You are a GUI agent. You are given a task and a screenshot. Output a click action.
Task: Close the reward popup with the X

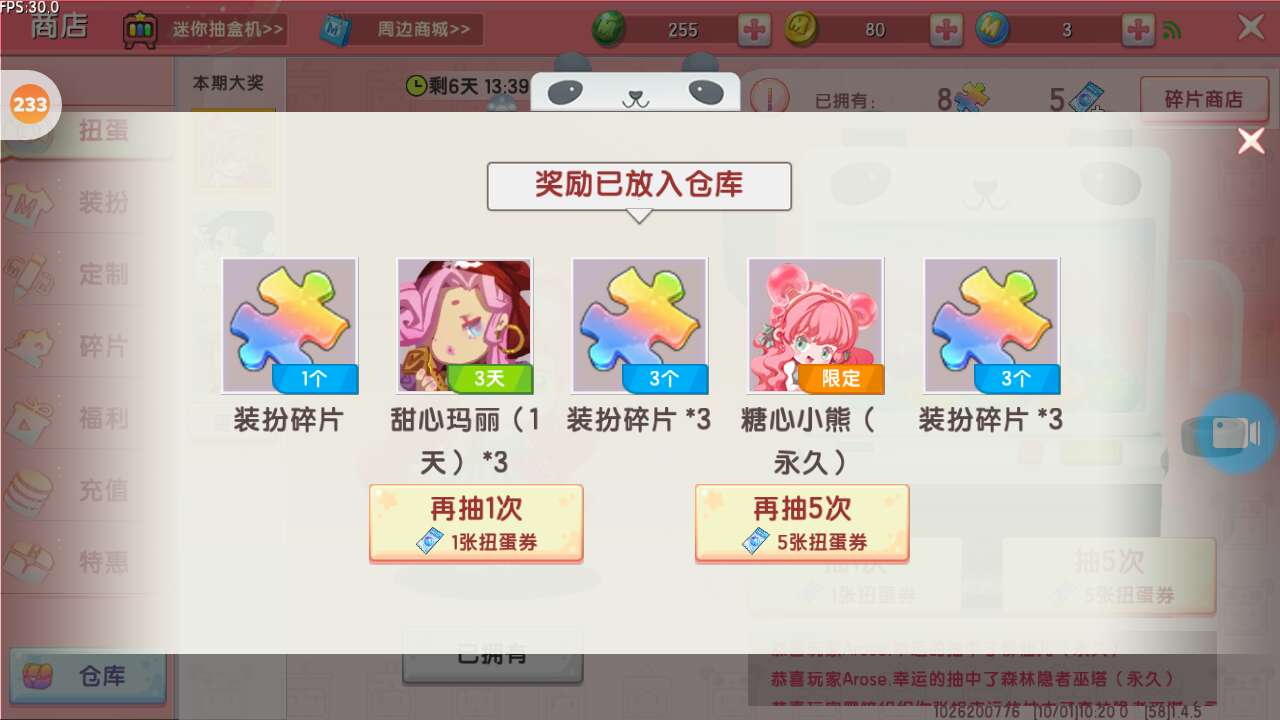[x=1251, y=141]
